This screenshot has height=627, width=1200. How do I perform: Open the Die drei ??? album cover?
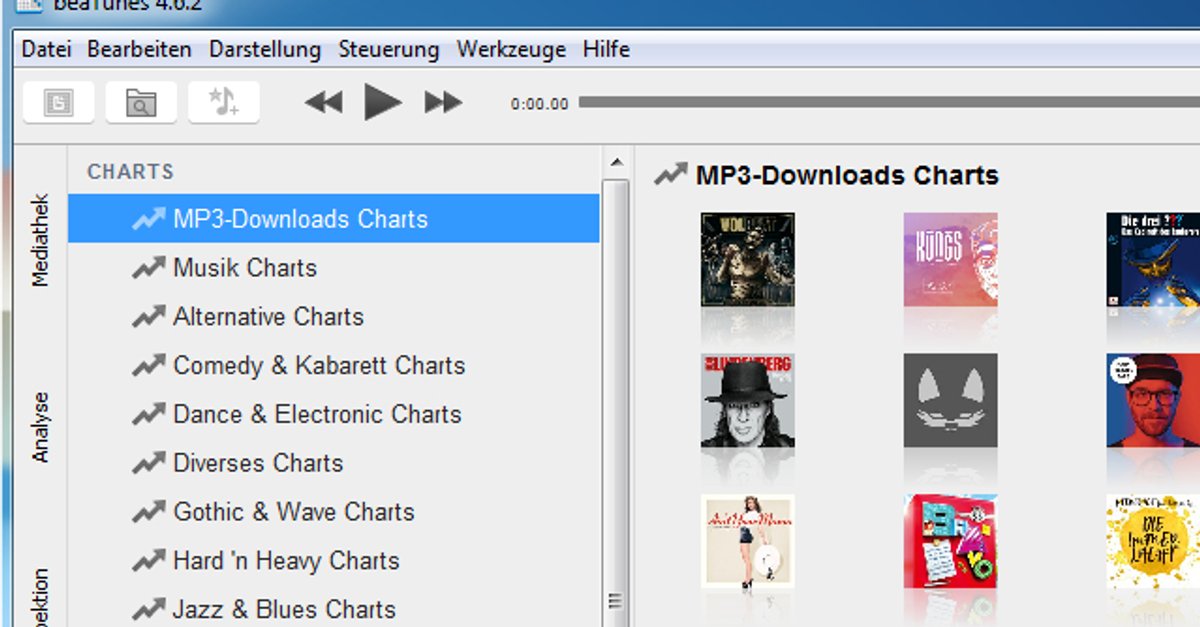[x=1153, y=259]
